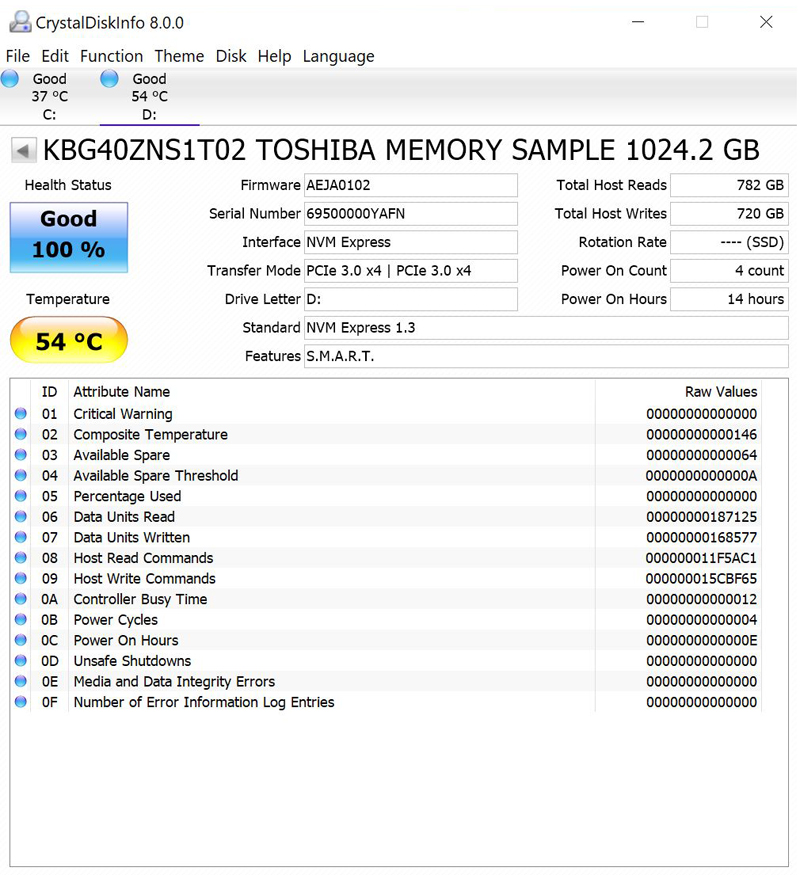Click the Good 100 % health status button
The width and height of the screenshot is (800, 875).
pyautogui.click(x=69, y=237)
